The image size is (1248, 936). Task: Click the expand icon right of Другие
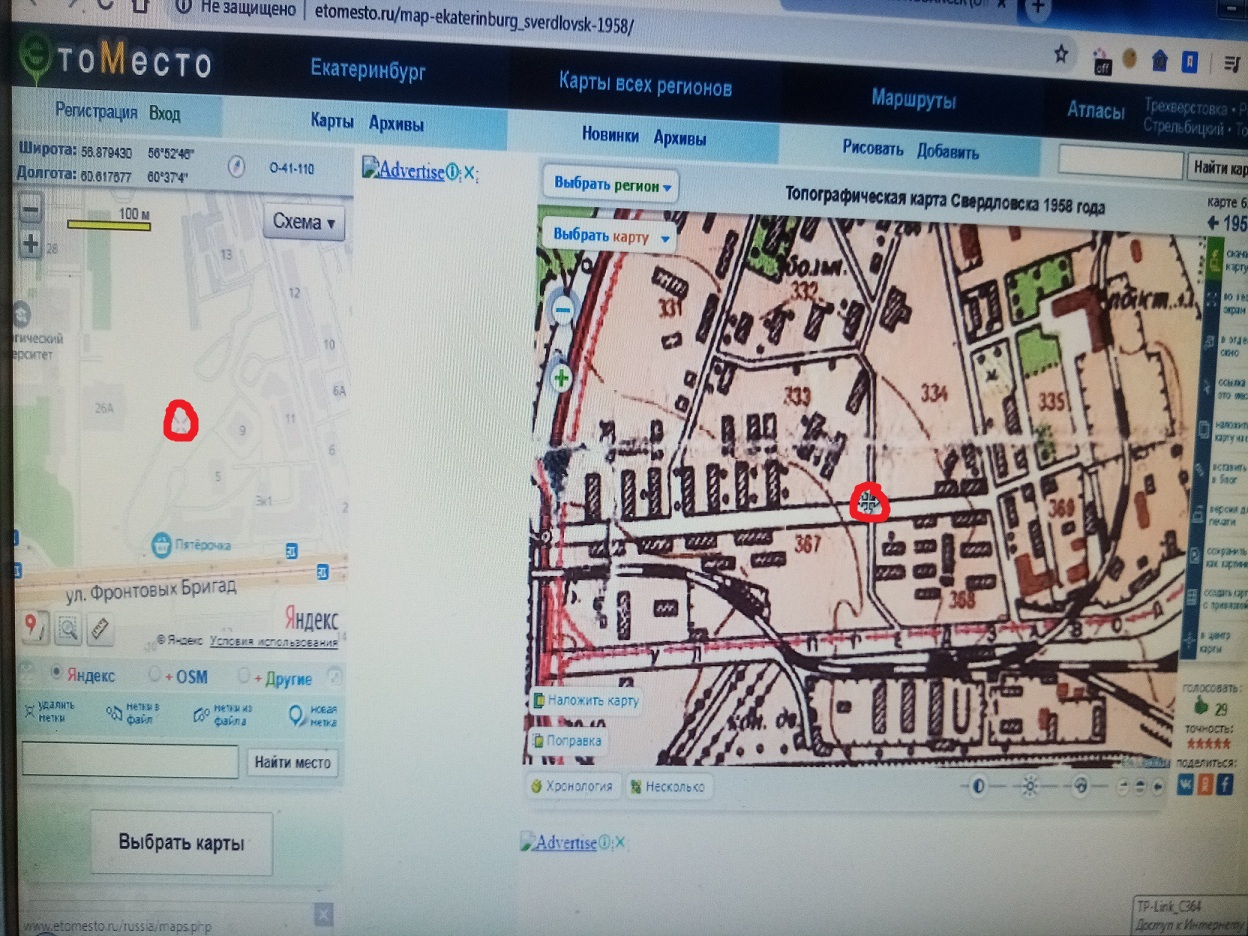[x=335, y=677]
